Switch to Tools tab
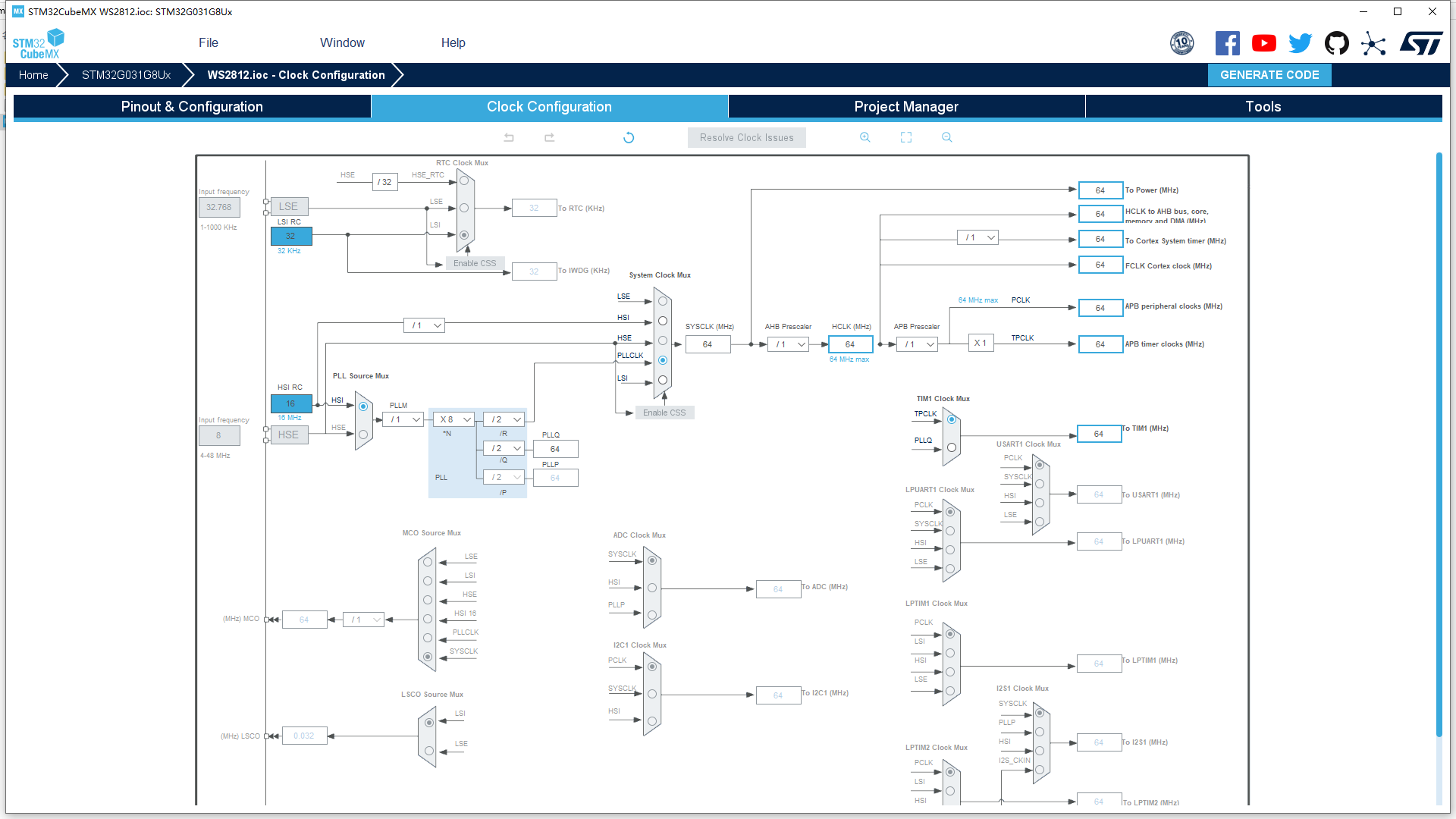 point(1263,107)
